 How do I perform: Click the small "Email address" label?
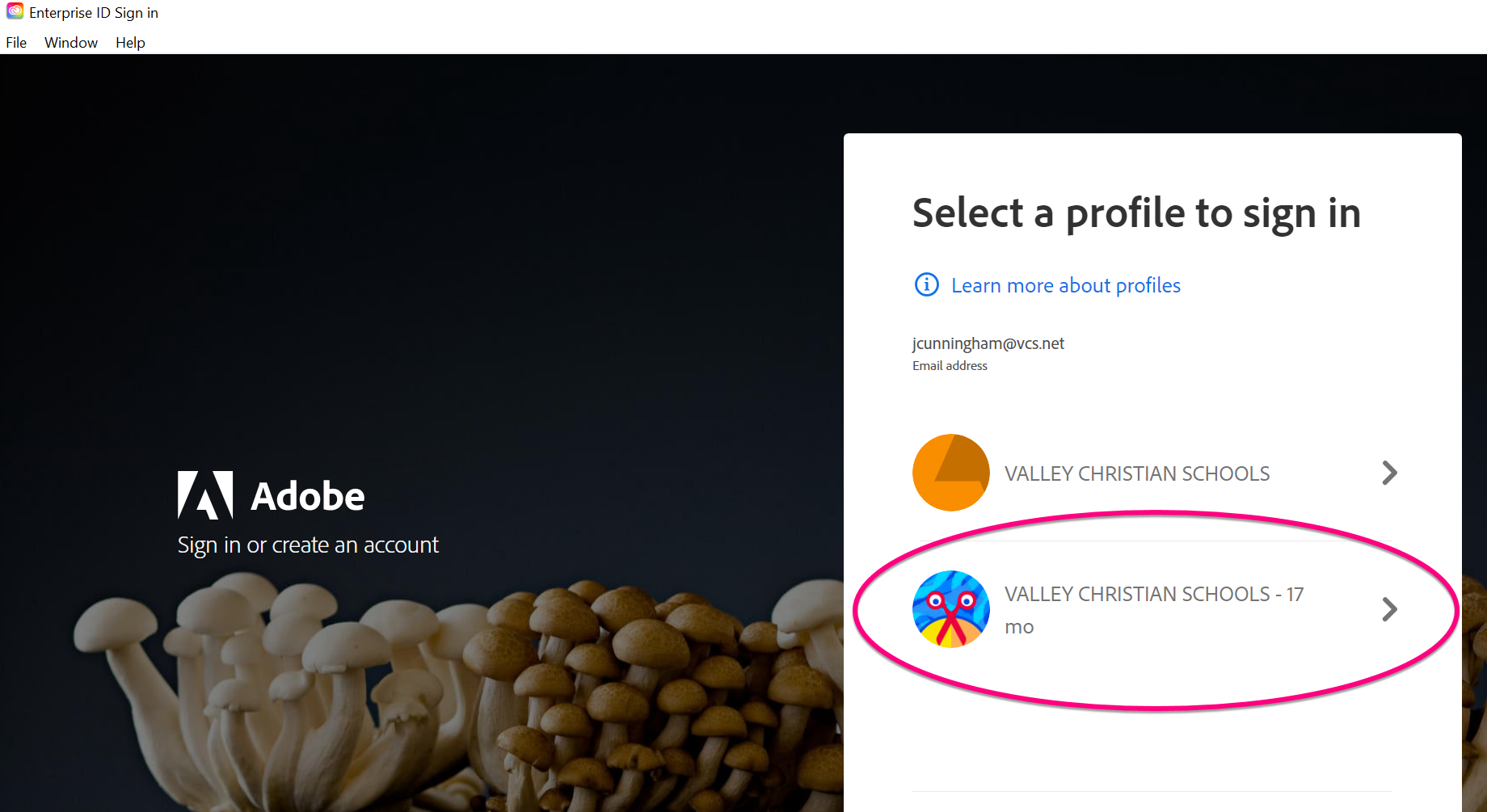tap(950, 366)
